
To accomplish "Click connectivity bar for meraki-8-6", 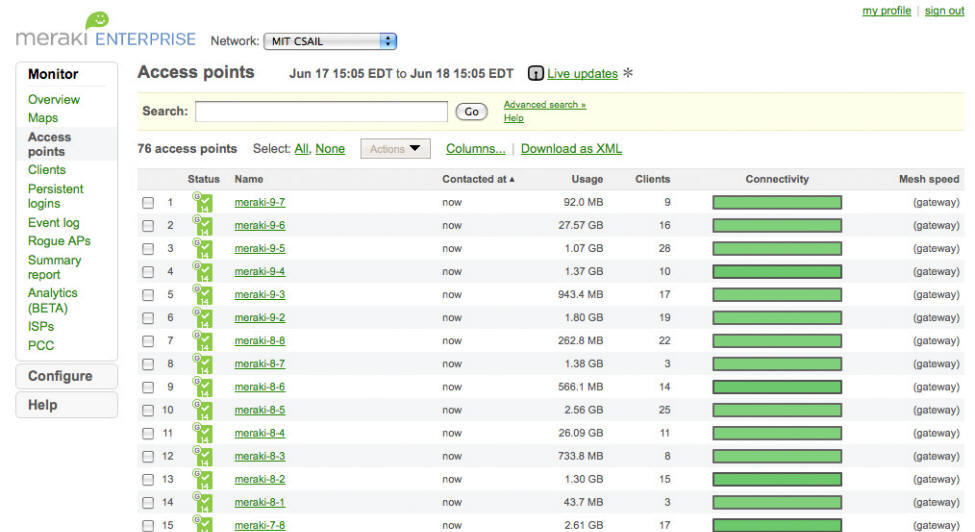I will click(777, 387).
